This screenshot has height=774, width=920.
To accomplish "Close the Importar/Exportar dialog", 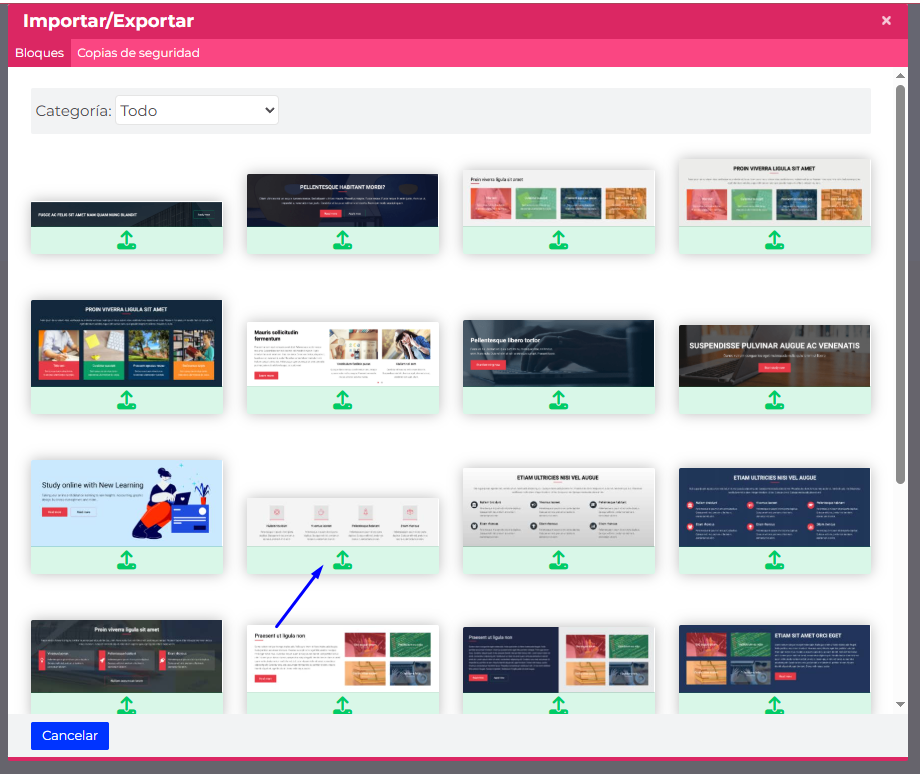I will [x=886, y=21].
